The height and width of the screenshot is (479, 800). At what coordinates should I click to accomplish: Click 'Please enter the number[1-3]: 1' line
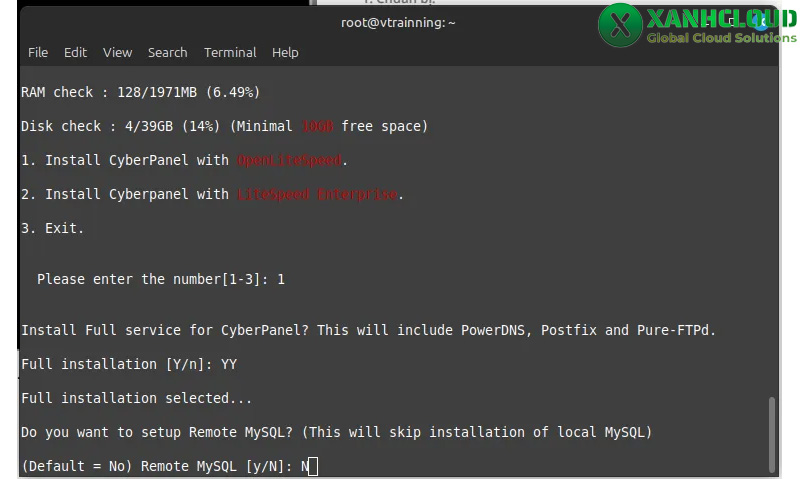pyautogui.click(x=161, y=279)
